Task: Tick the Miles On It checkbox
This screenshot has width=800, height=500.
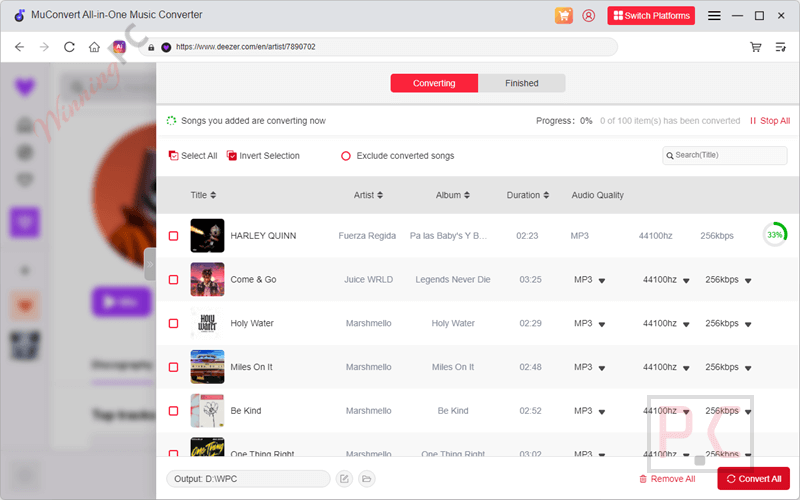Action: [x=173, y=367]
